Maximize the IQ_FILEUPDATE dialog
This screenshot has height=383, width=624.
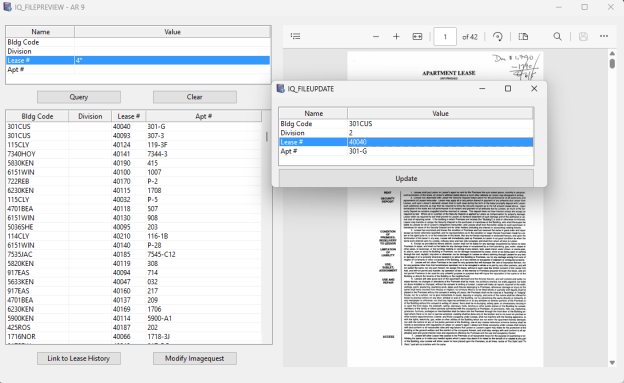tap(508, 88)
